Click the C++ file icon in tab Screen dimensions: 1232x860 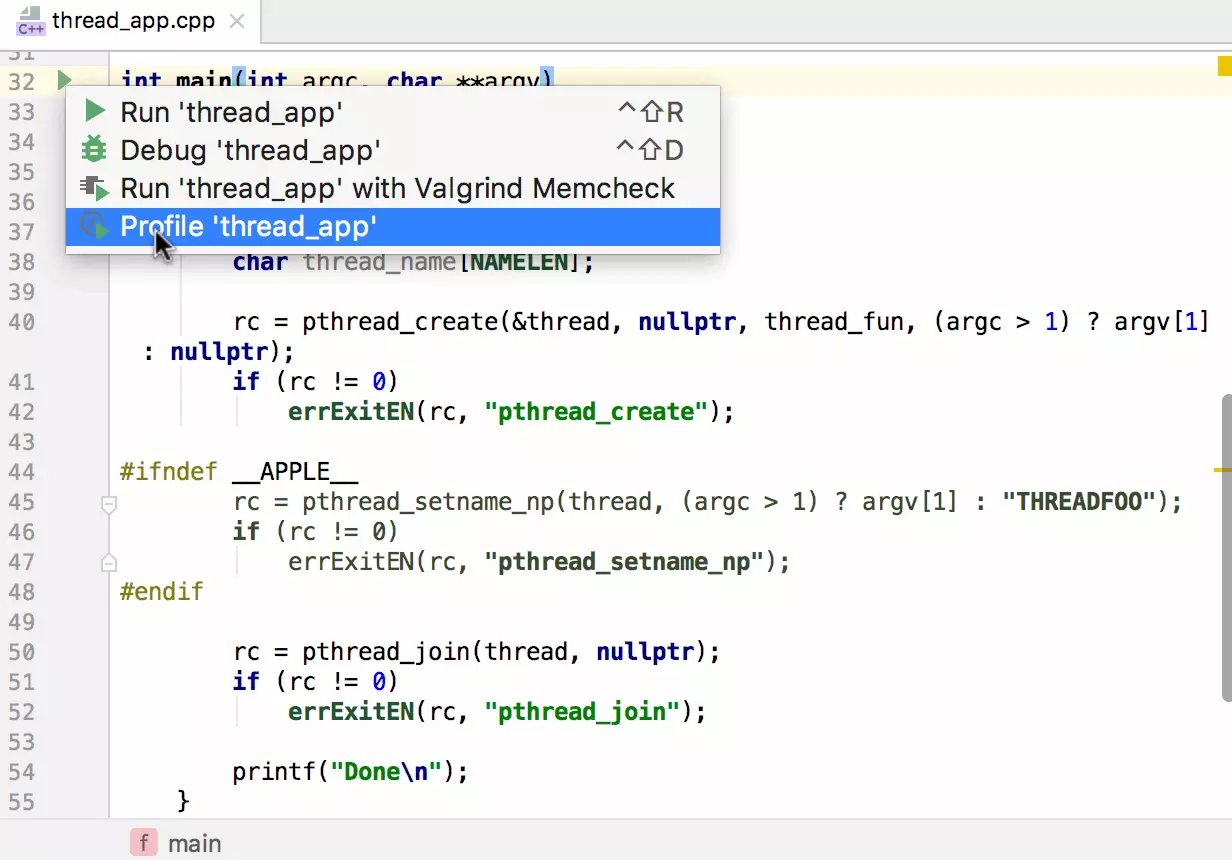click(30, 21)
